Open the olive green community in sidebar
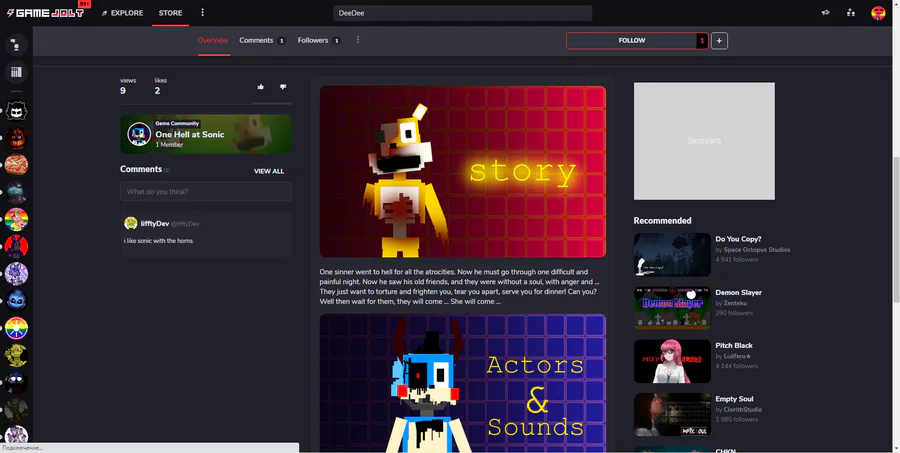Screen dimensions: 900x453 [x=16, y=410]
